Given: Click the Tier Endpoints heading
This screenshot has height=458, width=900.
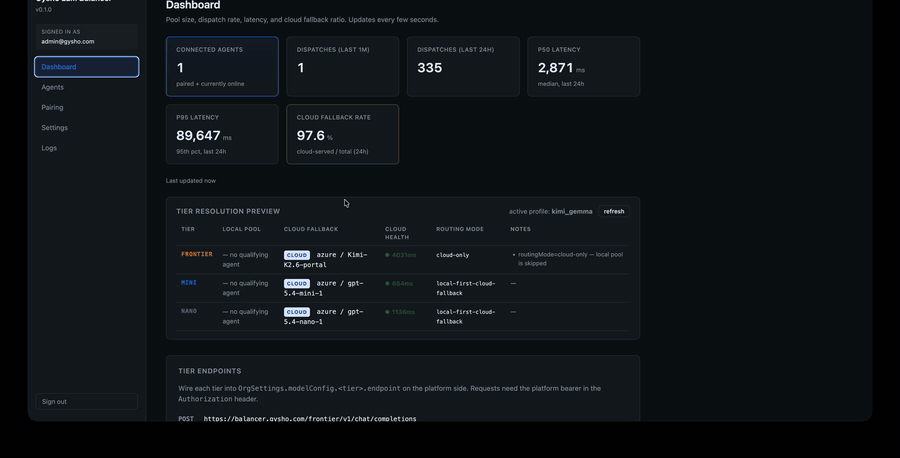Looking at the screenshot, I should [210, 371].
